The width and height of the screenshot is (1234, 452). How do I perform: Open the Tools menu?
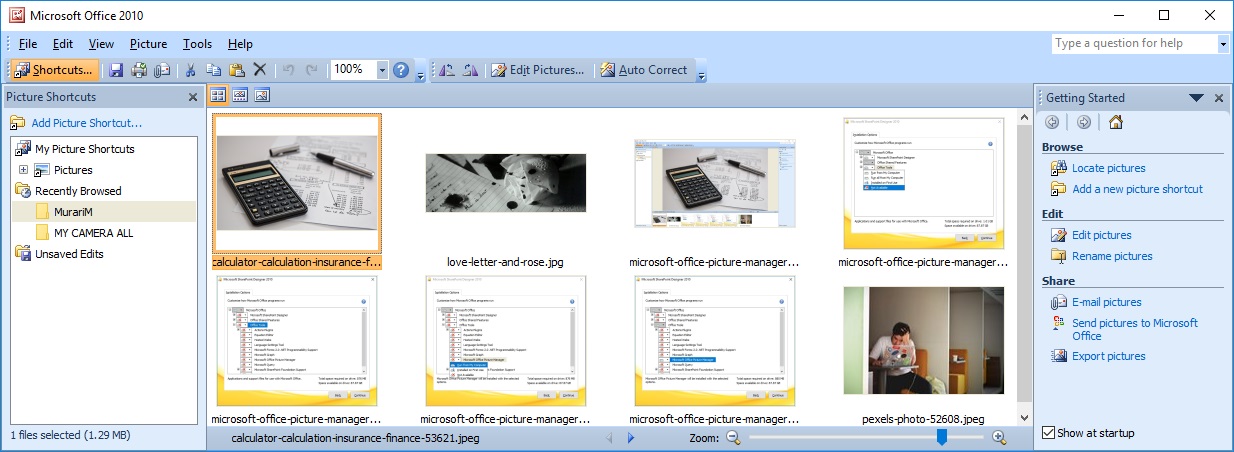click(x=197, y=44)
